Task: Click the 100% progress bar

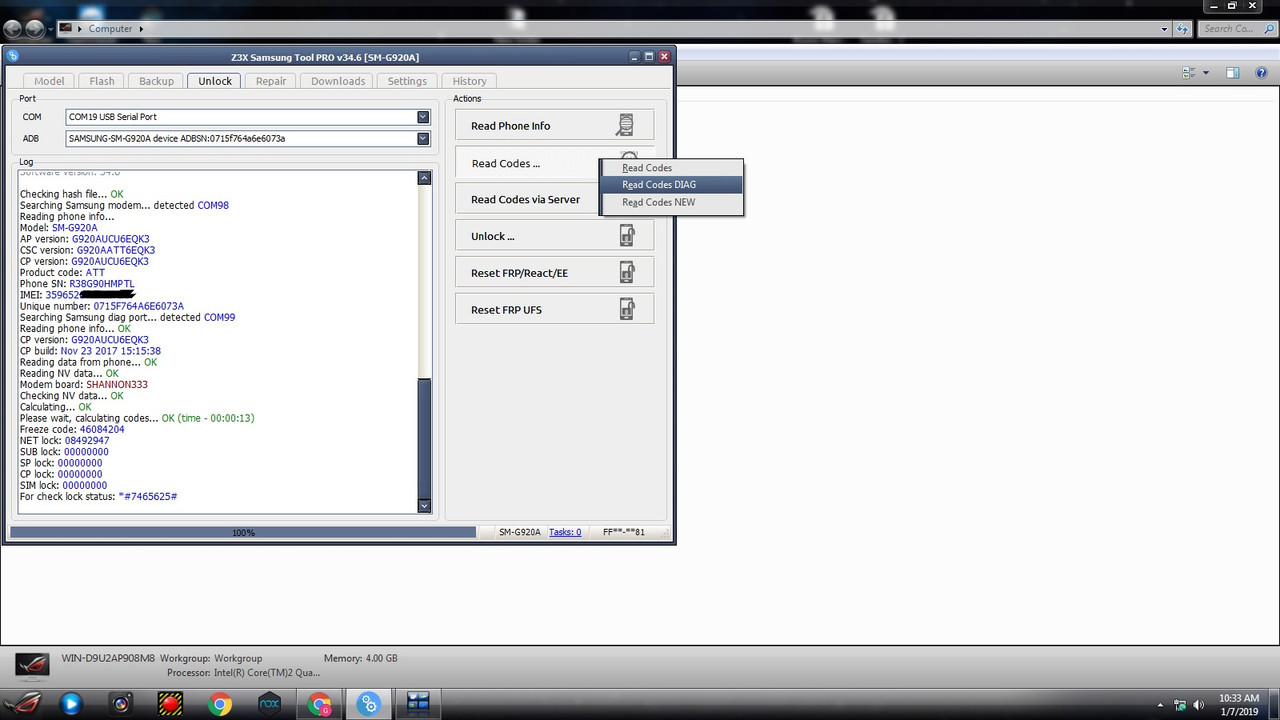Action: (243, 532)
